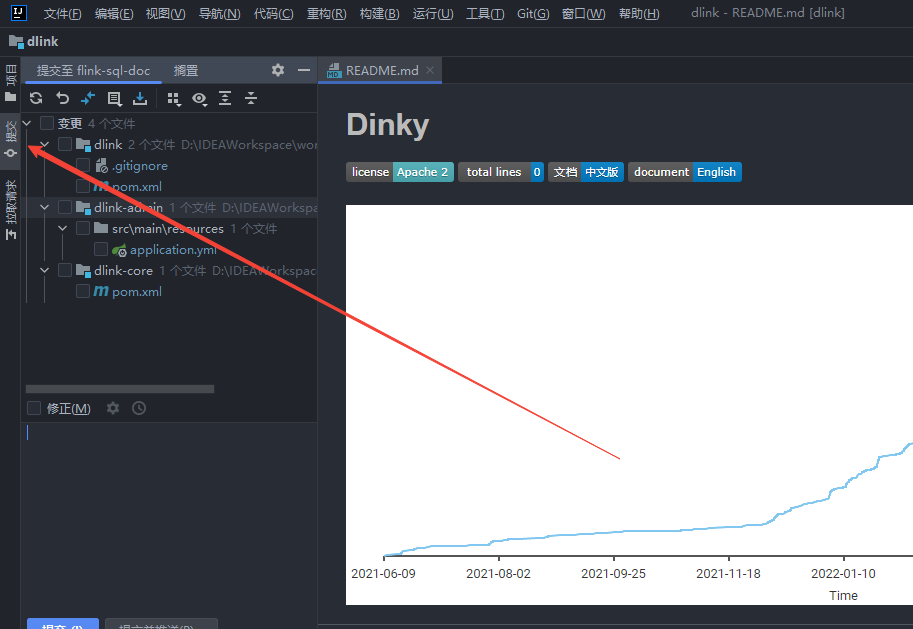Open commit panel settings gear
The width and height of the screenshot is (913, 629).
tap(278, 70)
